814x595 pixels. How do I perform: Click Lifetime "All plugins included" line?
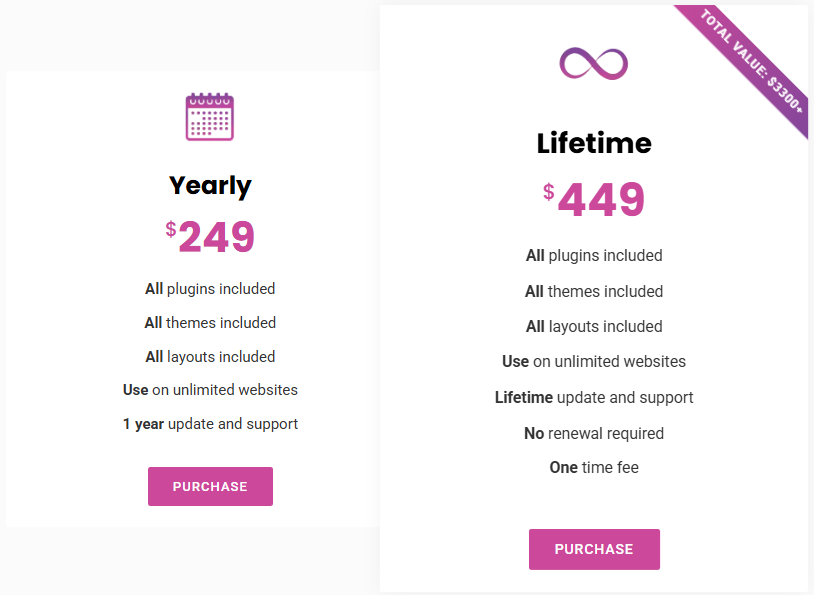[x=594, y=256]
